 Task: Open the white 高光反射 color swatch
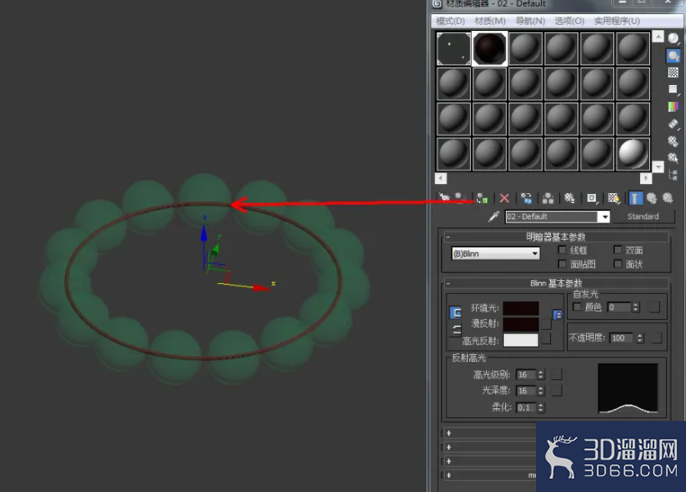pos(521,340)
